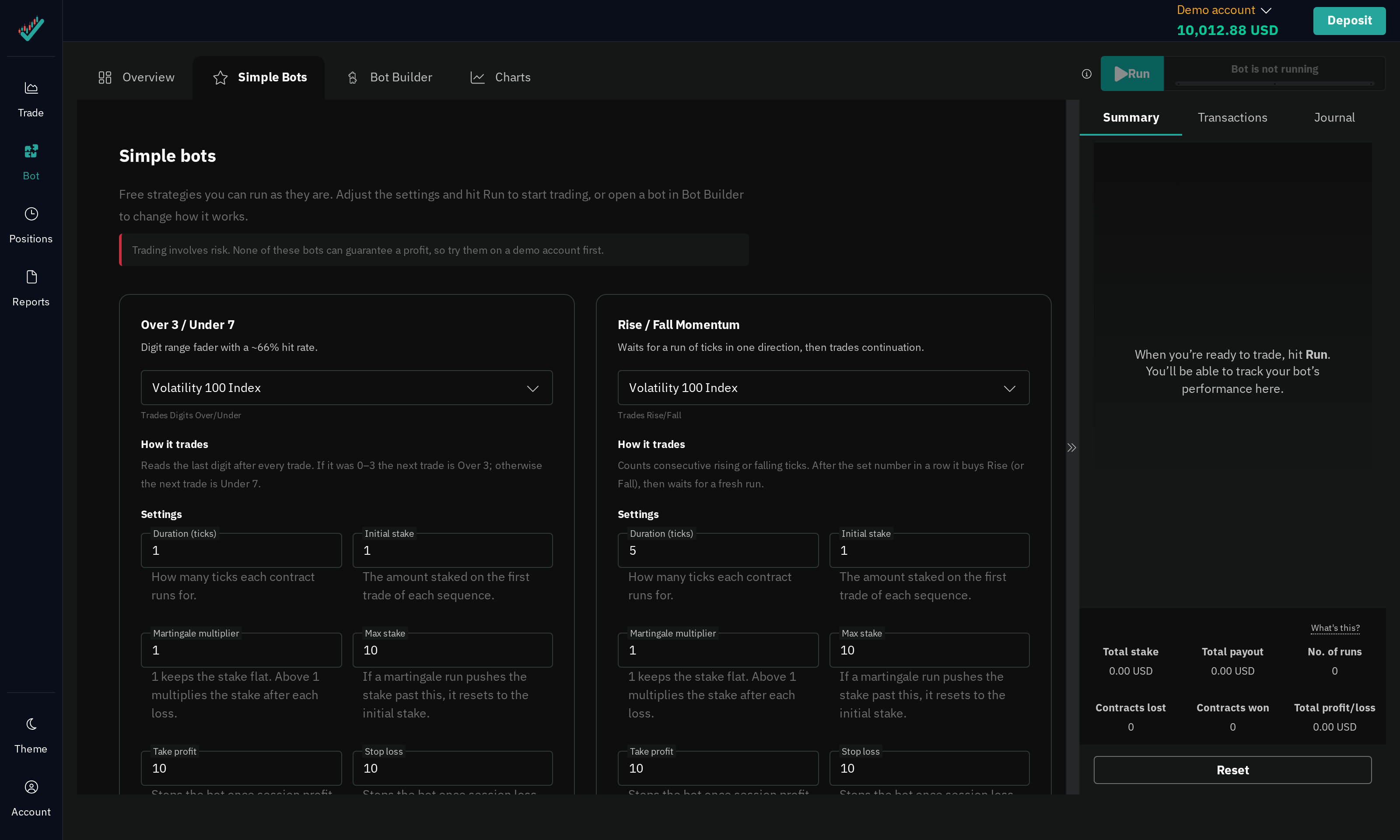Open the Journal tab
Screen dimensions: 1400x840
pyautogui.click(x=1334, y=118)
